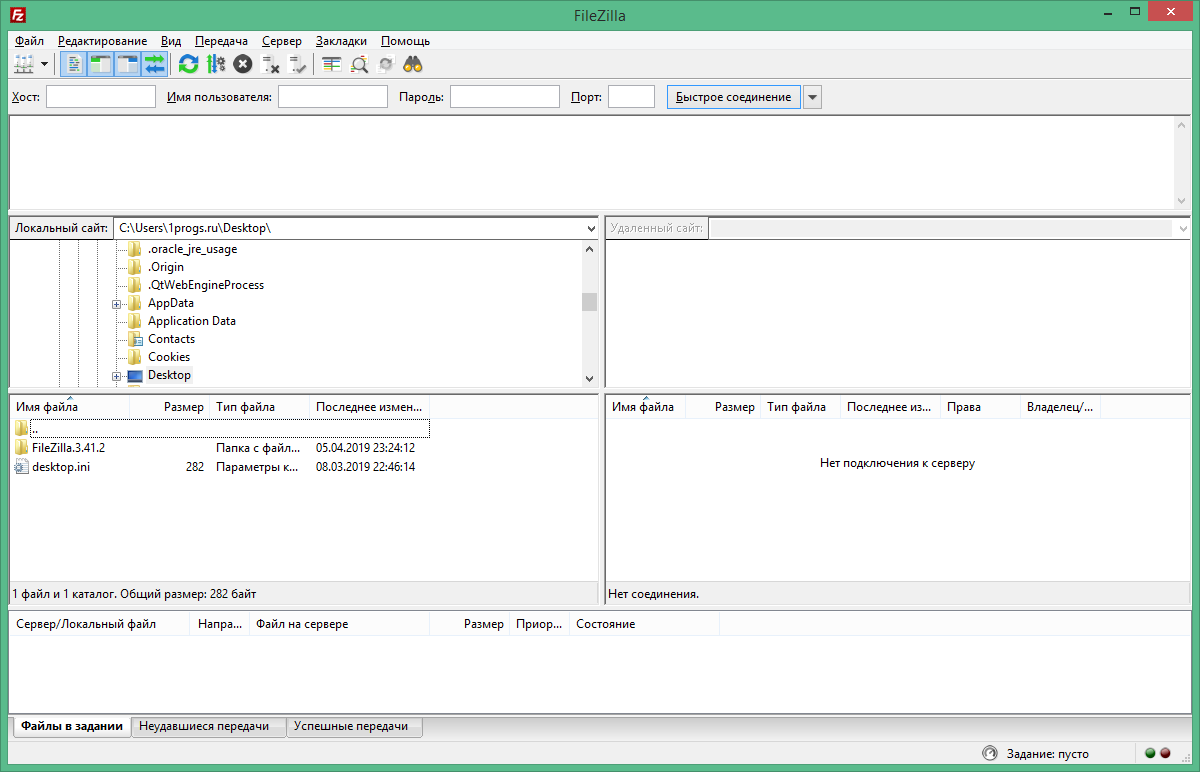Sort remote list by Права column
The height and width of the screenshot is (772, 1200).
(x=981, y=407)
